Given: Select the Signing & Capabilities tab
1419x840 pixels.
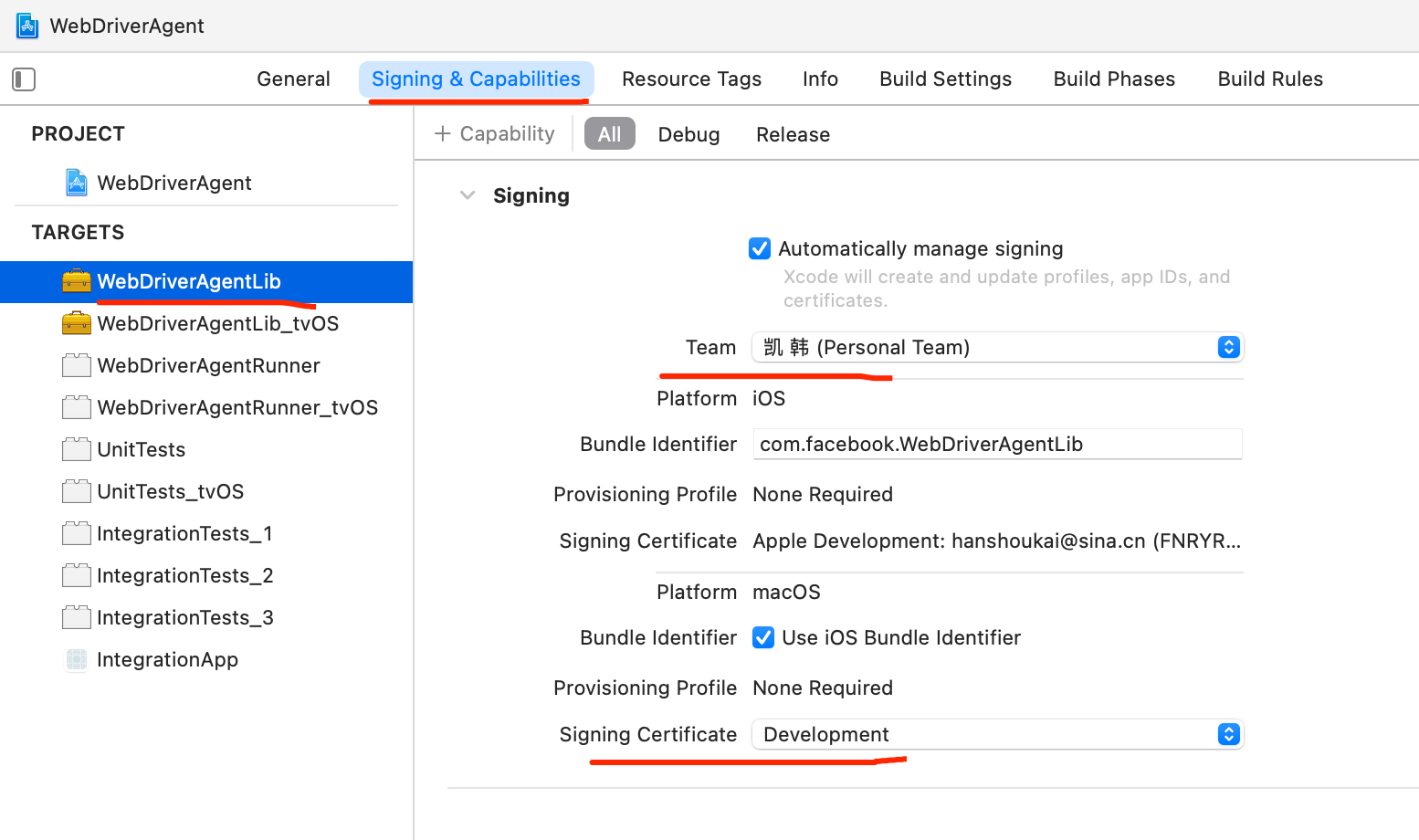Looking at the screenshot, I should (x=476, y=79).
